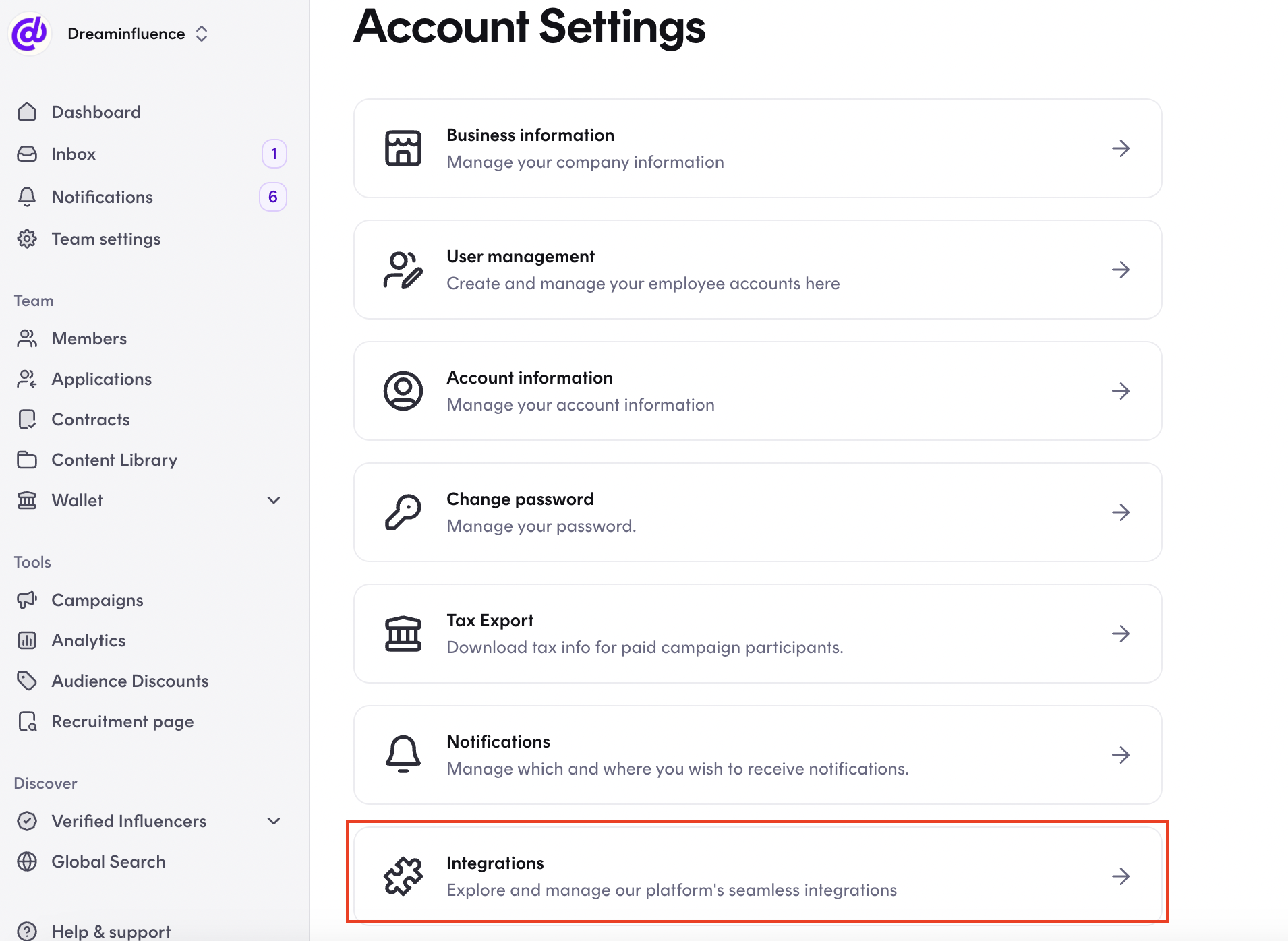The width and height of the screenshot is (1288, 941).
Task: Click the Verified Influencers badge icon
Action: (27, 821)
